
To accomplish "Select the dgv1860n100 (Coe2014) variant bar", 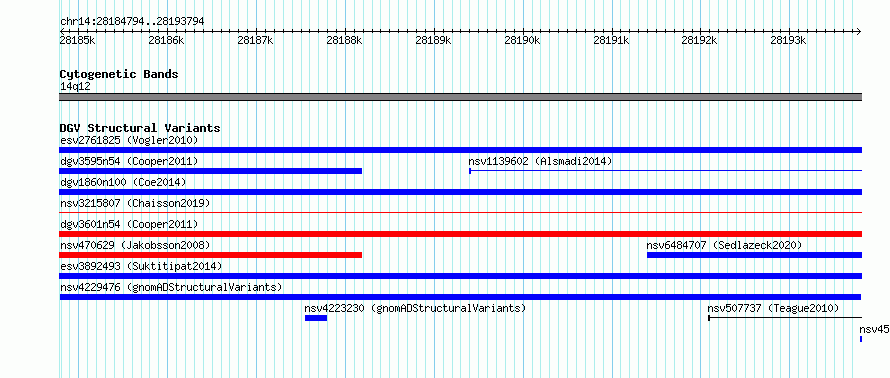I will [x=460, y=192].
